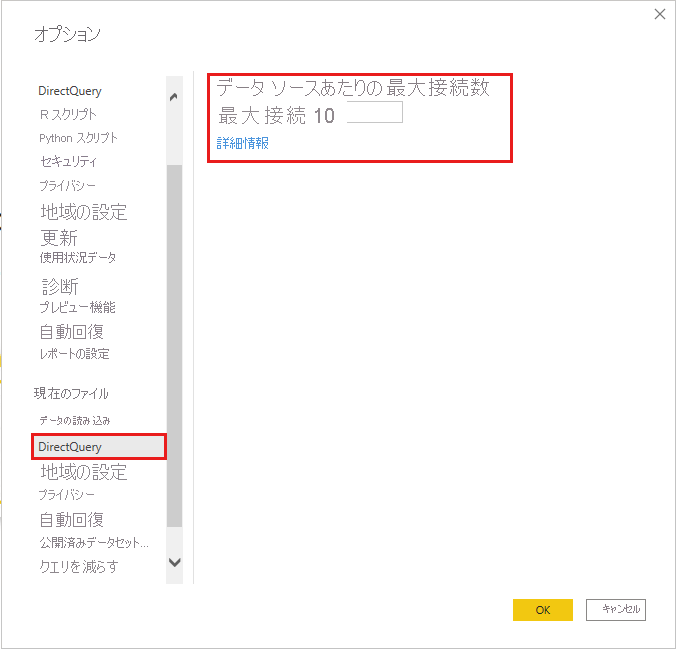Select DirectQuery under global settings
The image size is (676, 649).
pos(70,91)
